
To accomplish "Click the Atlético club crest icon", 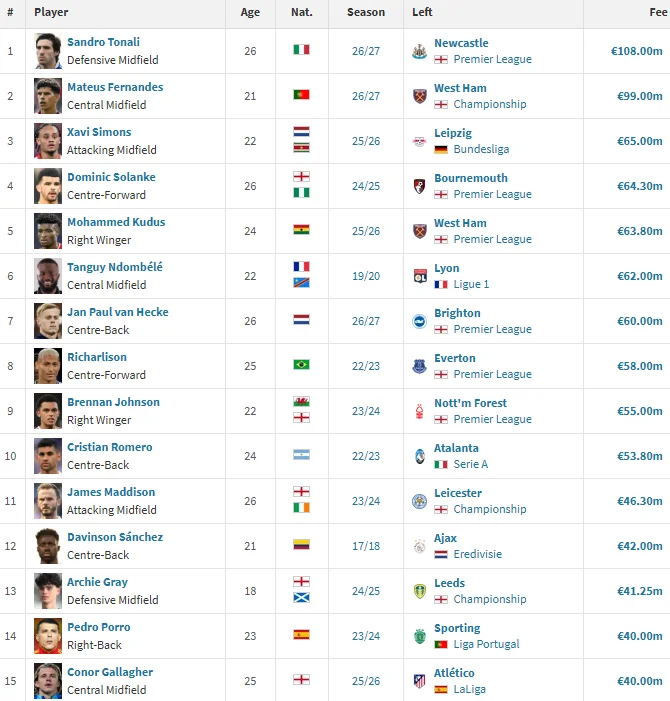I will pyautogui.click(x=419, y=681).
